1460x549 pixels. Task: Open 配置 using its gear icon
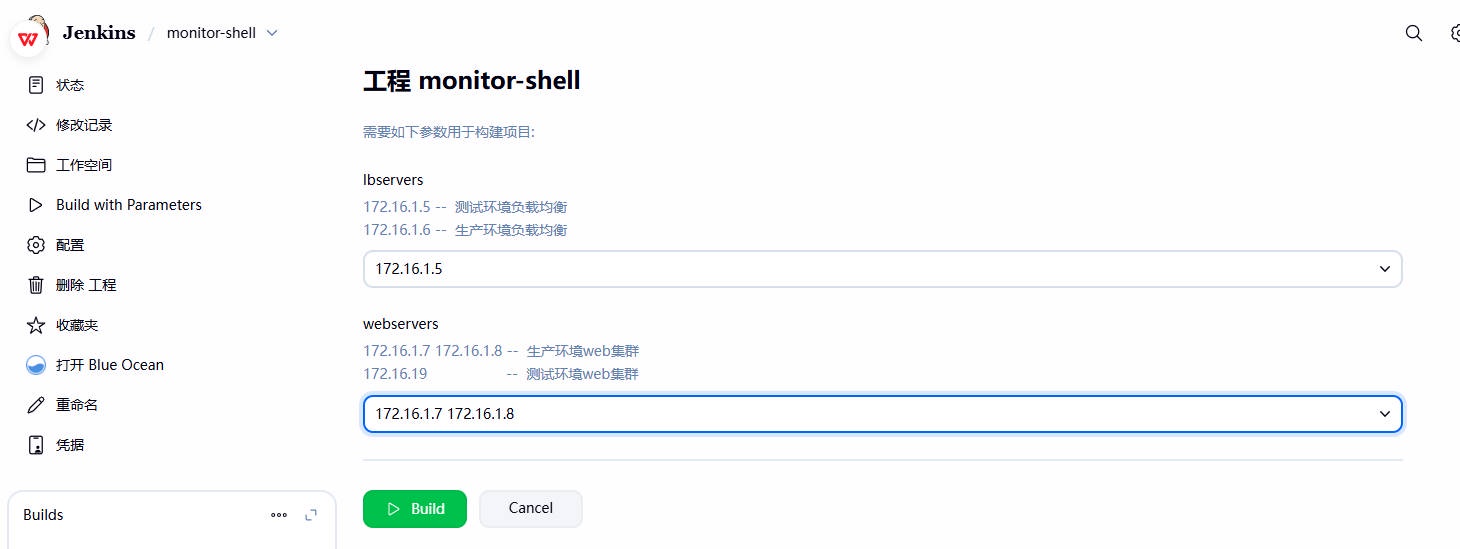[x=36, y=245]
